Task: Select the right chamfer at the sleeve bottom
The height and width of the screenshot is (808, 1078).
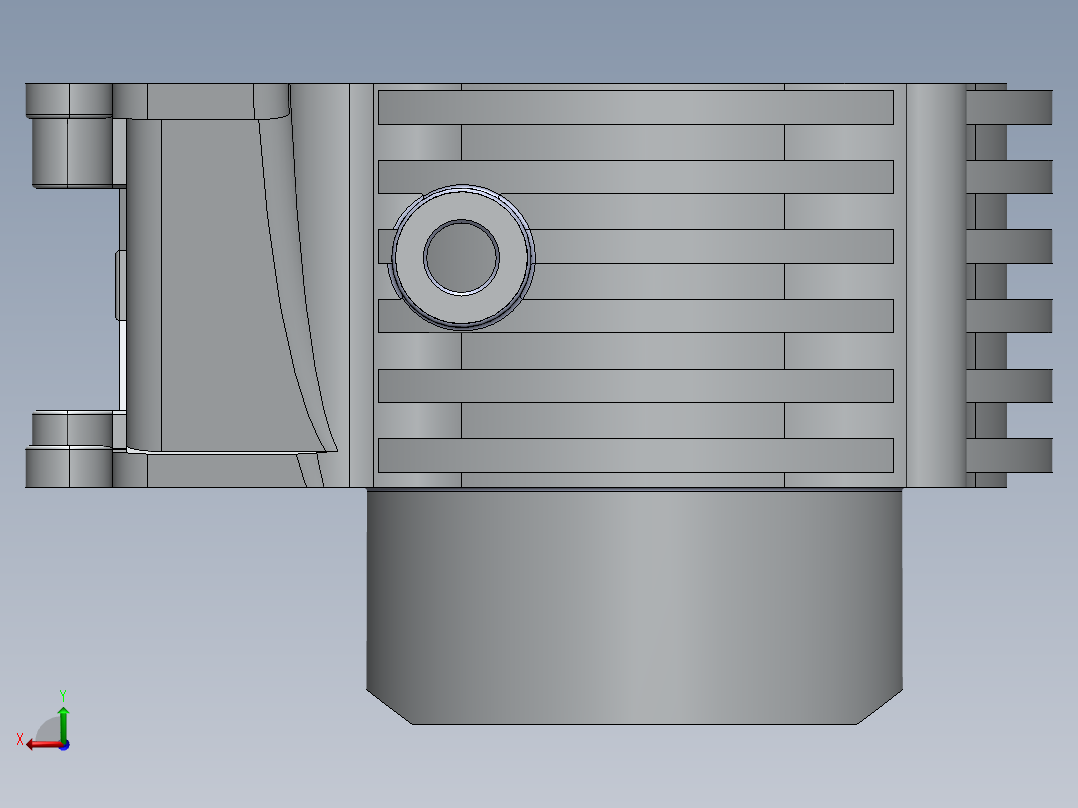Action: pyautogui.click(x=879, y=708)
